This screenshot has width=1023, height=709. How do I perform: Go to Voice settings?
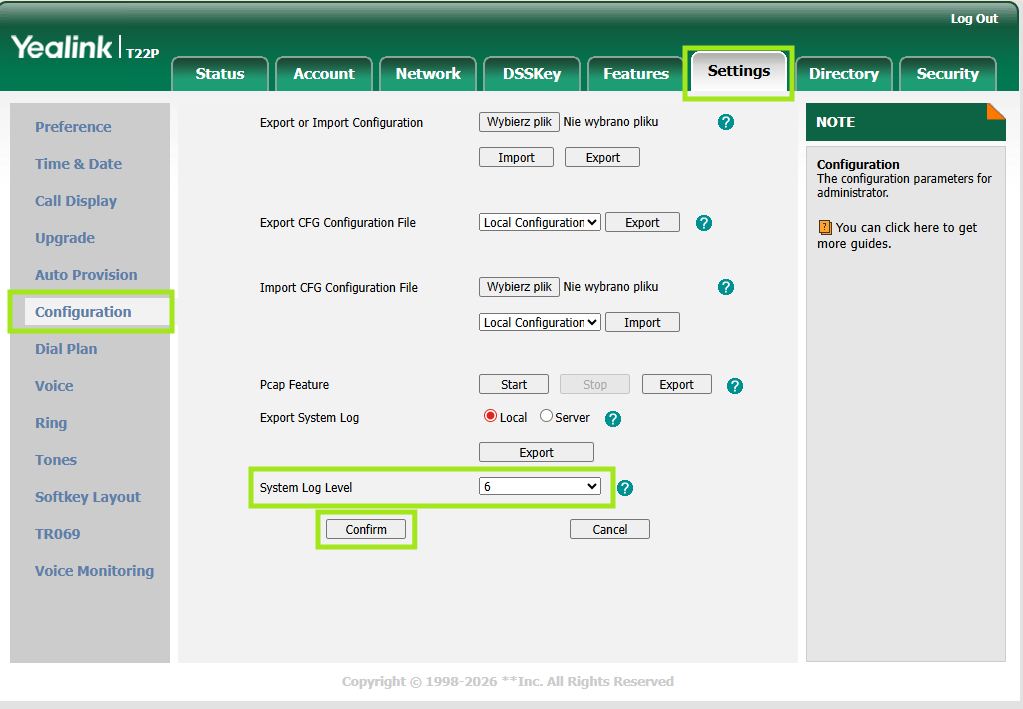[54, 386]
